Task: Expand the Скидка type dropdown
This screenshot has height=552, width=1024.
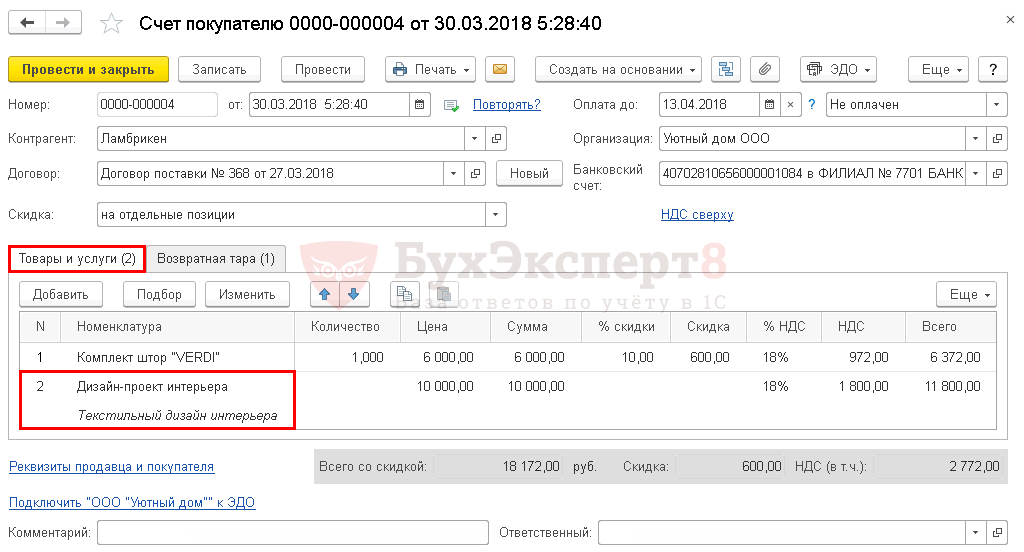Action: coord(496,214)
